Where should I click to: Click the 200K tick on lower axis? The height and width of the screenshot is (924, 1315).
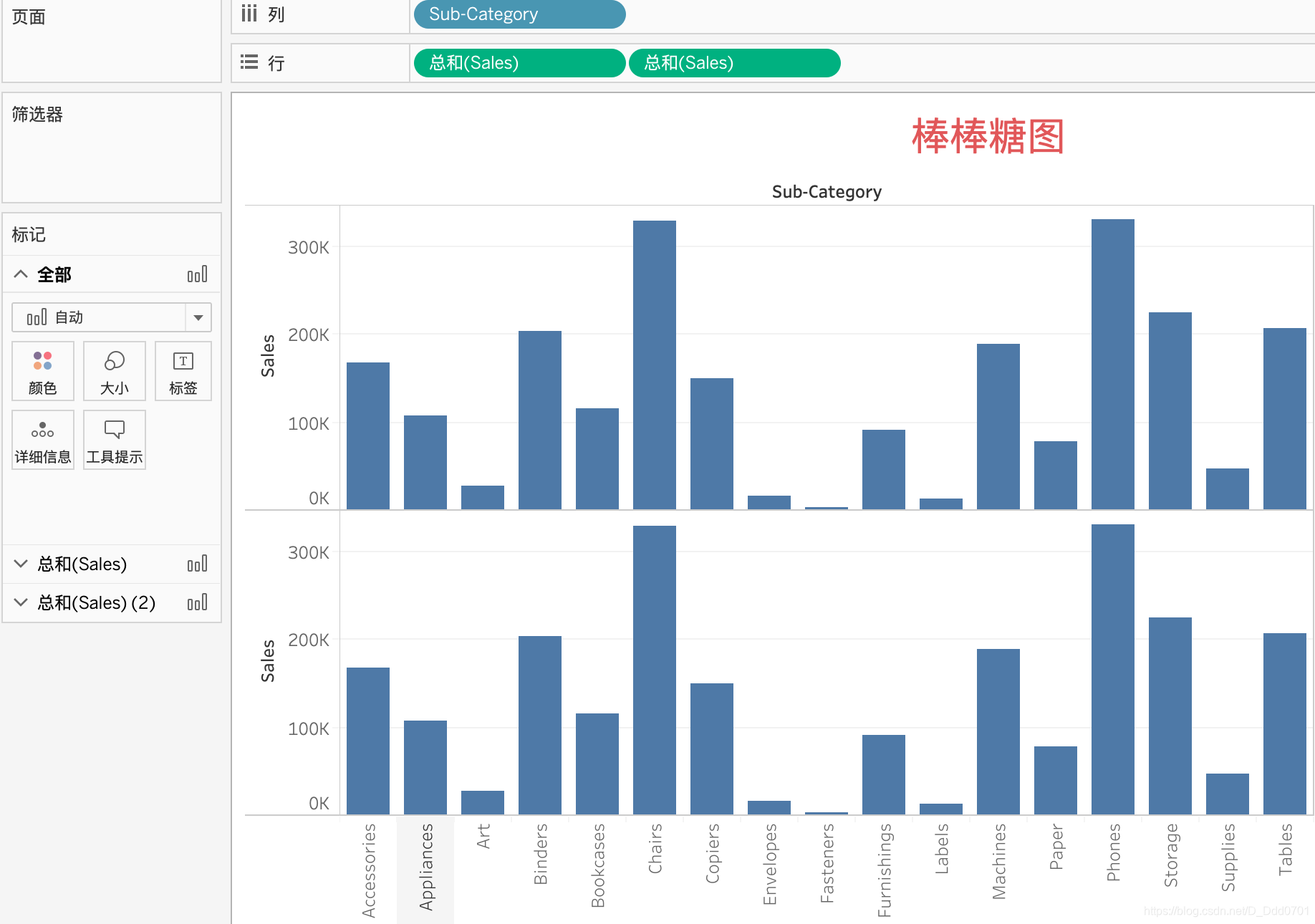point(309,640)
